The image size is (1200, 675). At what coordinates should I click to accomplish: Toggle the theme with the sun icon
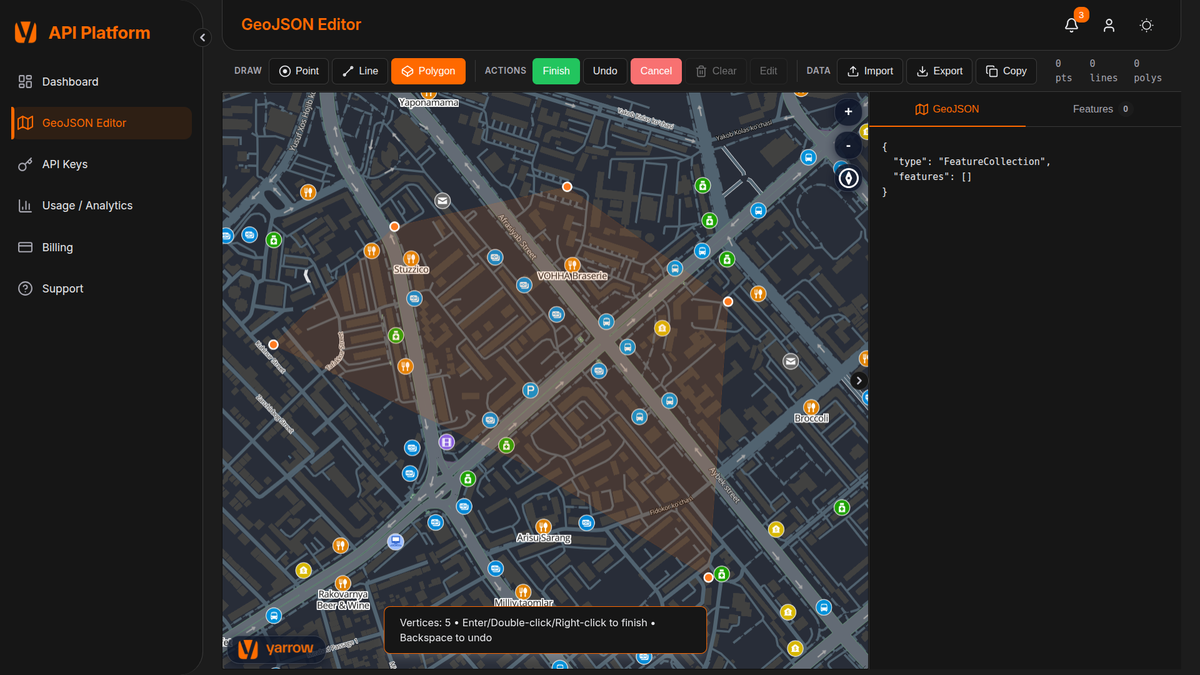[1146, 25]
